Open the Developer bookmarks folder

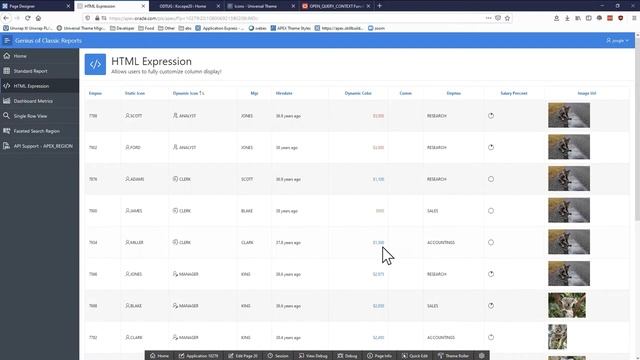pos(122,28)
